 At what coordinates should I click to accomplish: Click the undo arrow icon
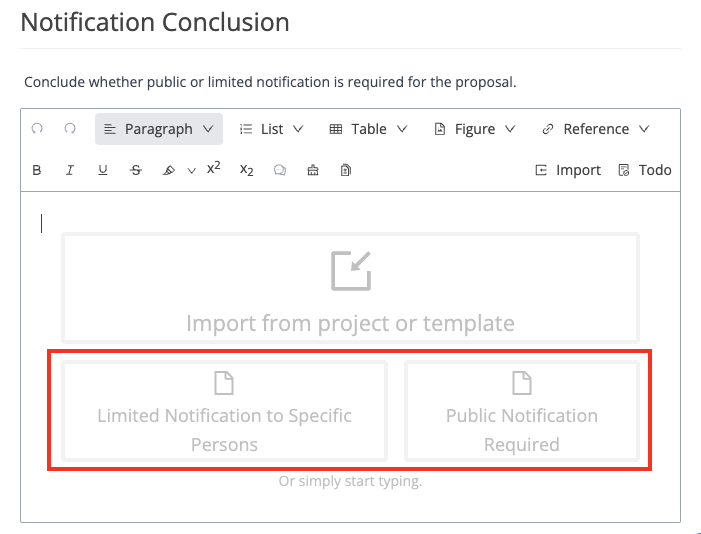coord(37,129)
